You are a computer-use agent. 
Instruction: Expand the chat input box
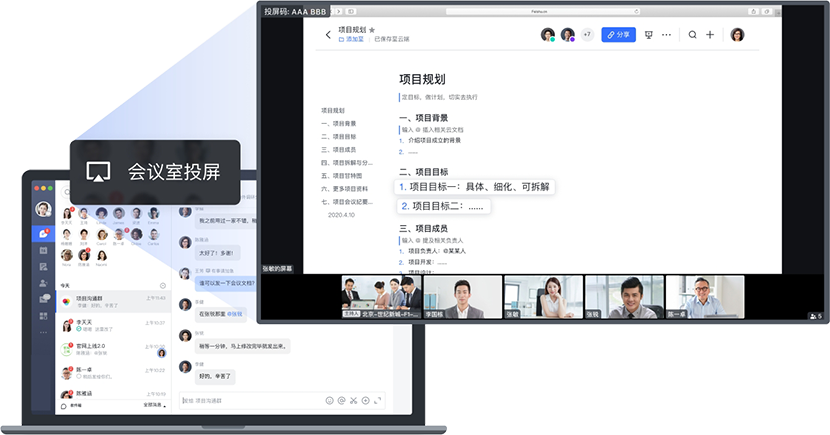(x=376, y=401)
